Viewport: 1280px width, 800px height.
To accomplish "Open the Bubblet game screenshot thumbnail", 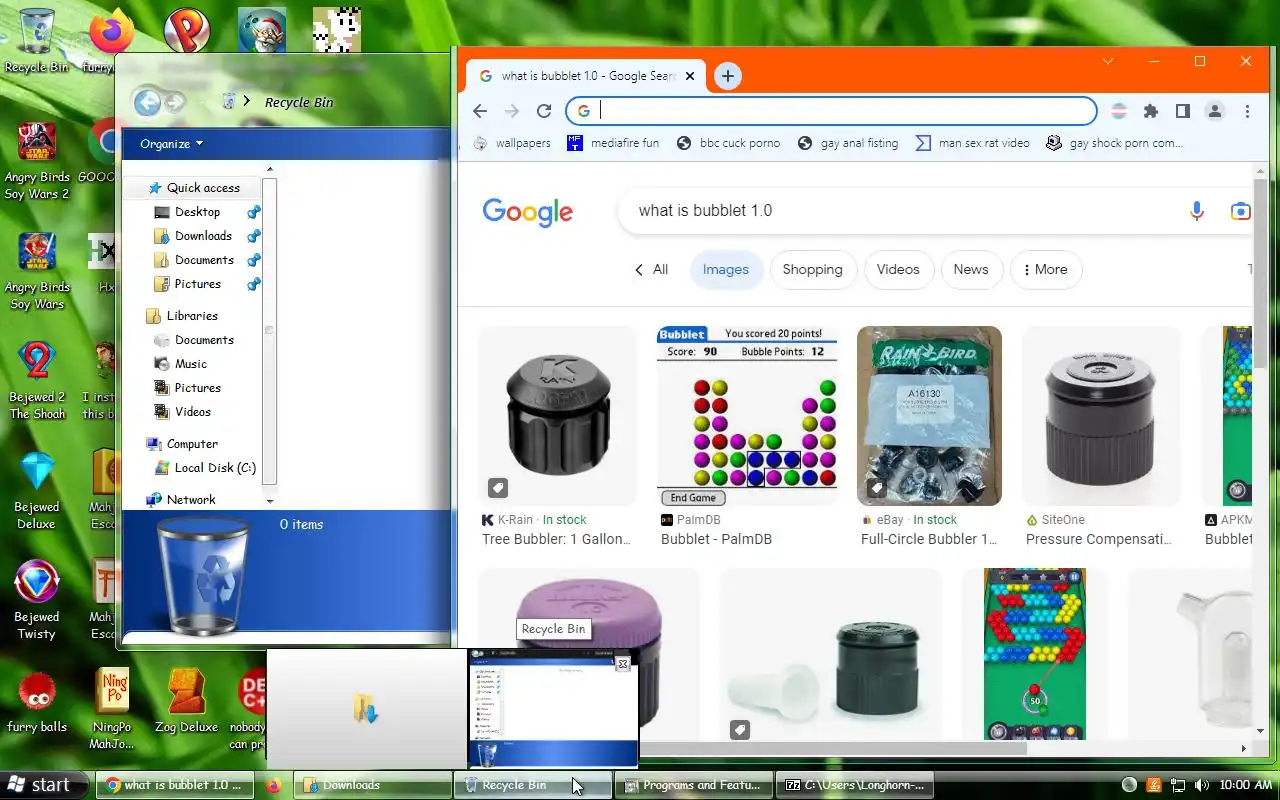I will click(747, 416).
